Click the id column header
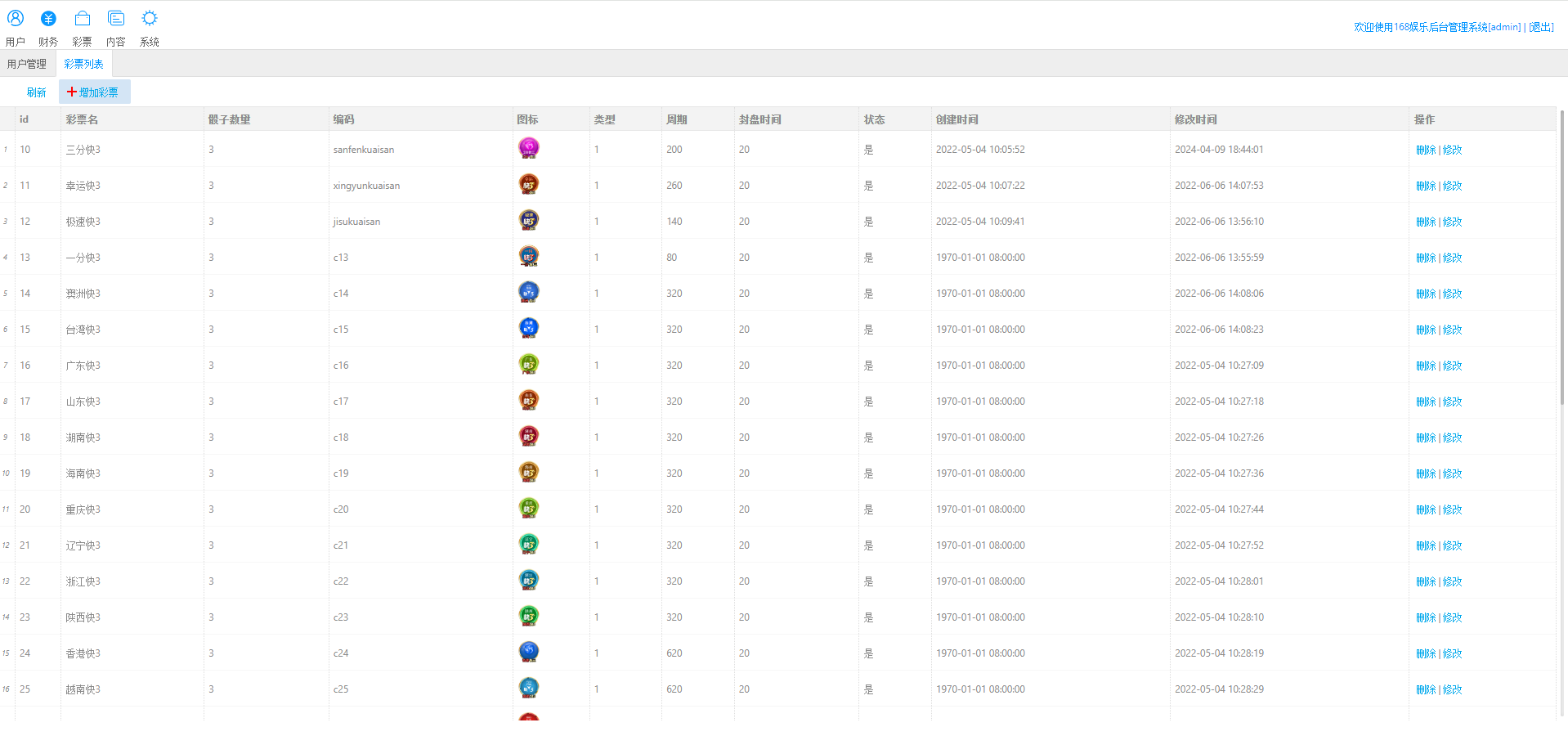The height and width of the screenshot is (745, 1568). point(38,119)
